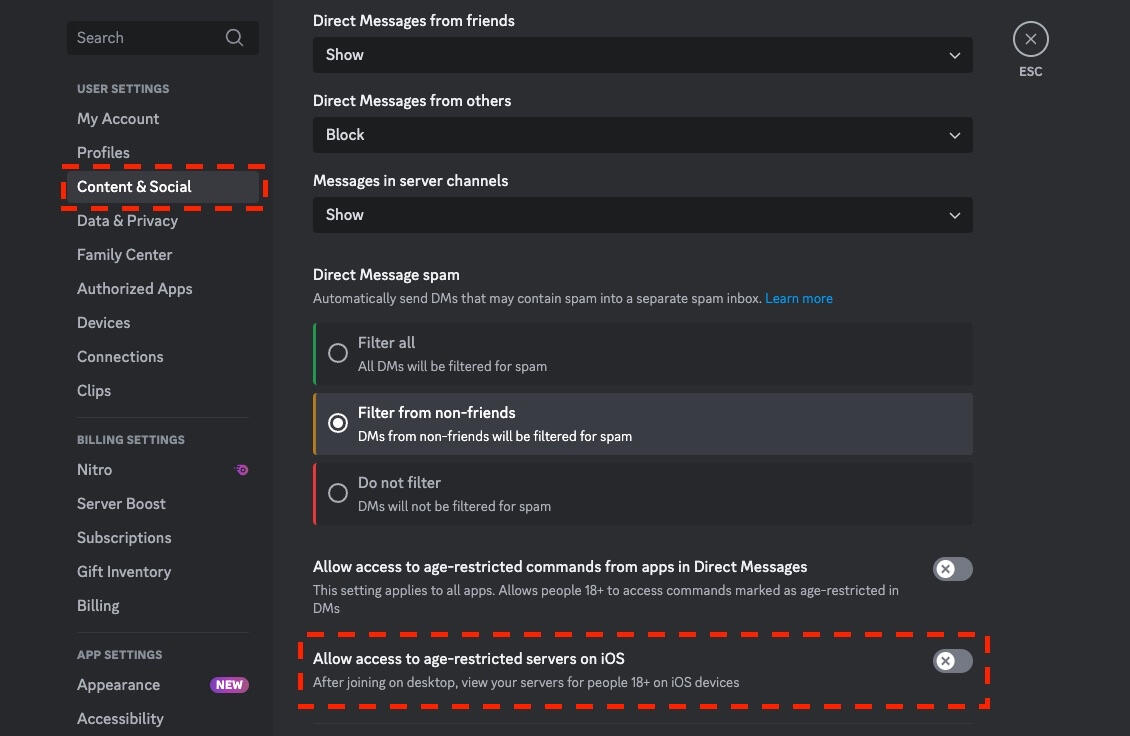
Task: Expand the Direct Messages from others dropdown
Action: [x=643, y=135]
